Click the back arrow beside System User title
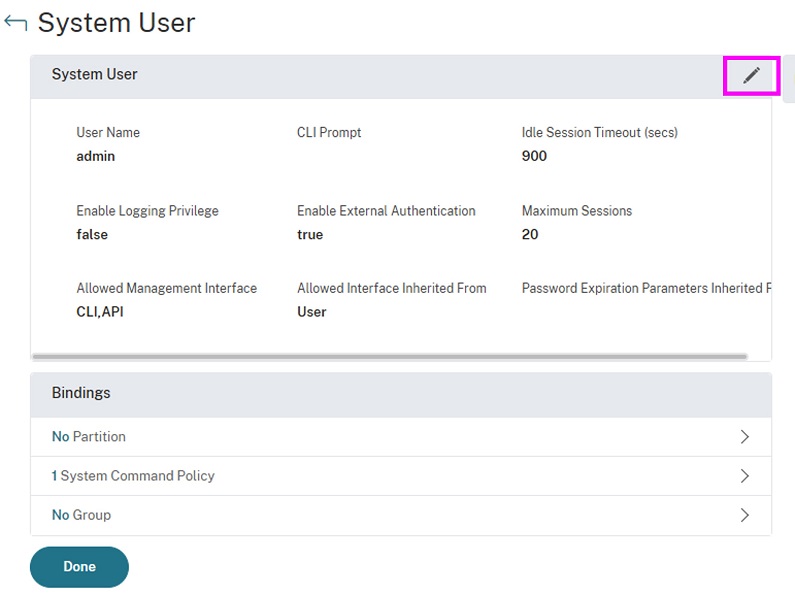795x595 pixels. (x=15, y=22)
